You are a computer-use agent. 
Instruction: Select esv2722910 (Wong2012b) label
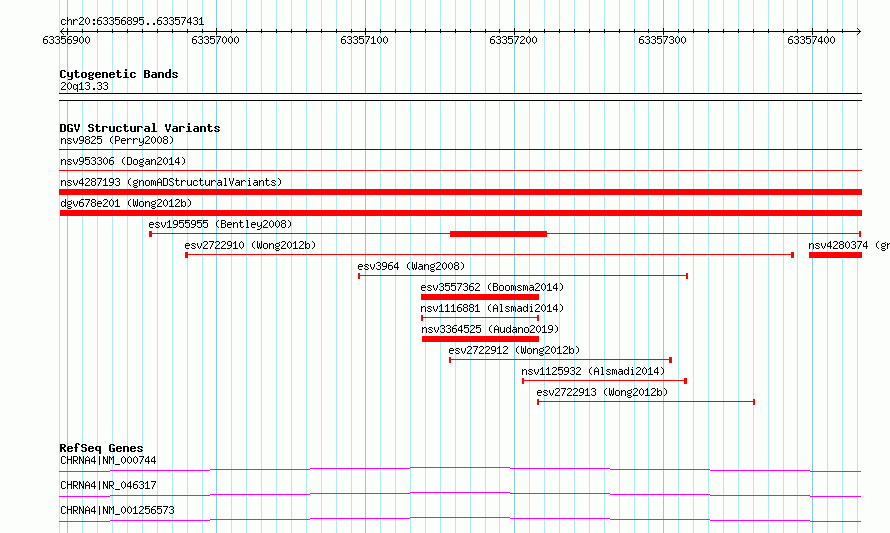coord(250,245)
